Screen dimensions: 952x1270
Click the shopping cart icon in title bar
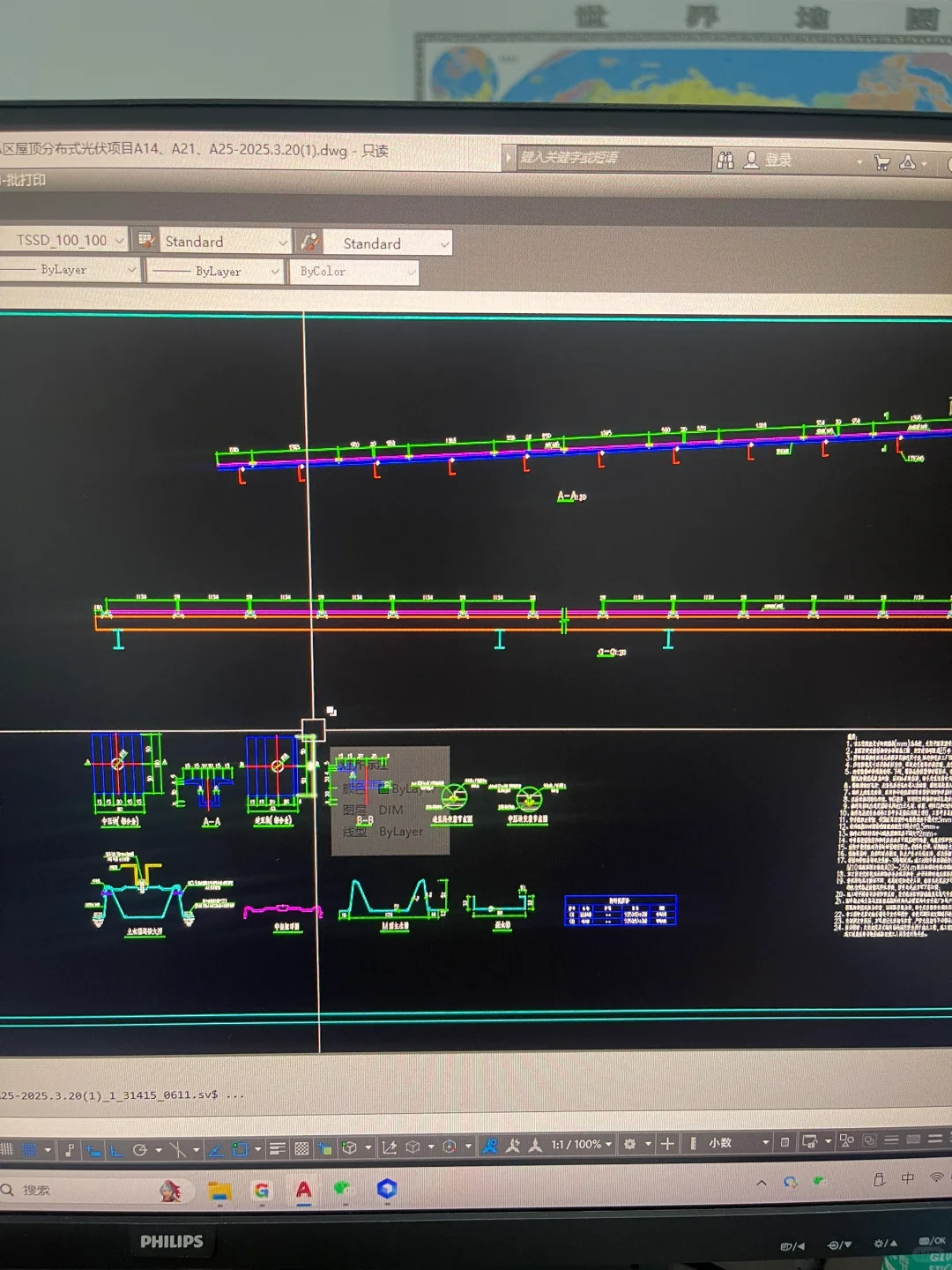881,162
